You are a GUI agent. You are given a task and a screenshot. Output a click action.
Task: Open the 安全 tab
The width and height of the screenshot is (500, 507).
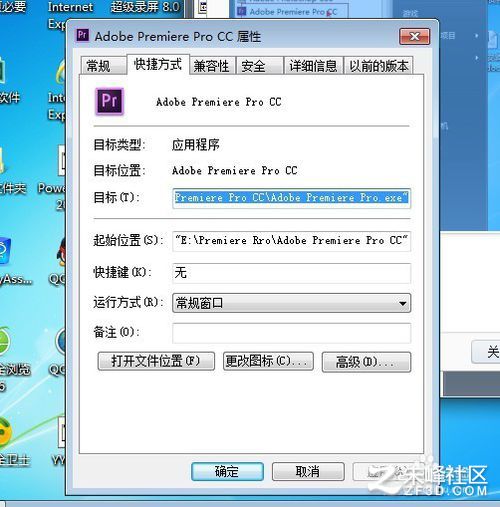pos(259,66)
